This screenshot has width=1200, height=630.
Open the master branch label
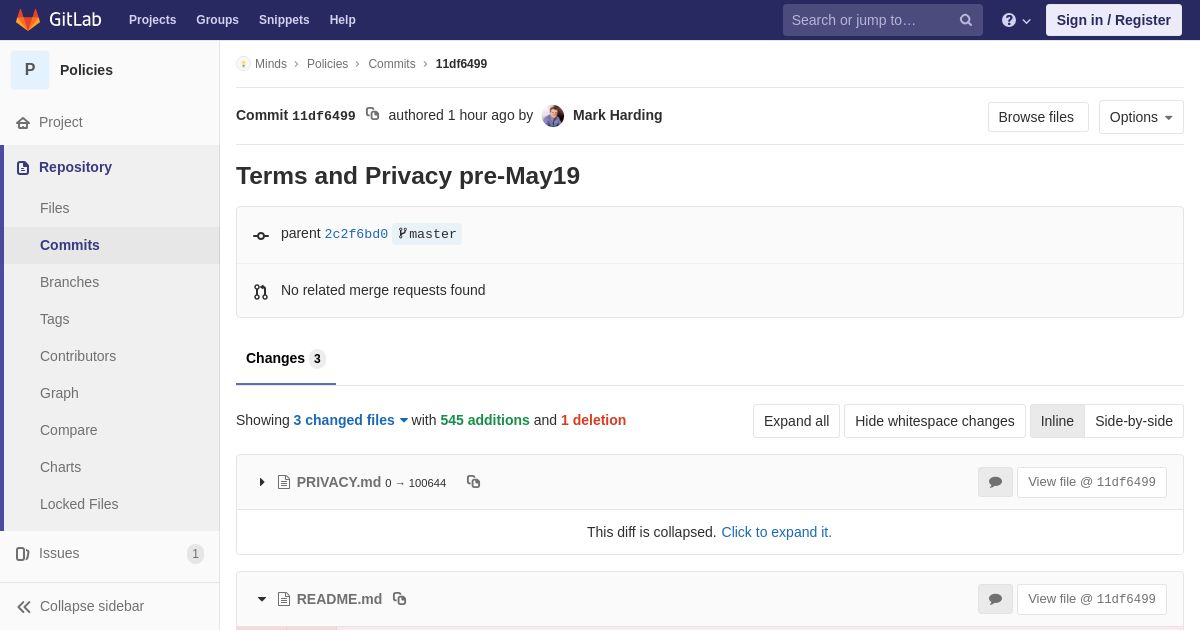click(x=427, y=234)
